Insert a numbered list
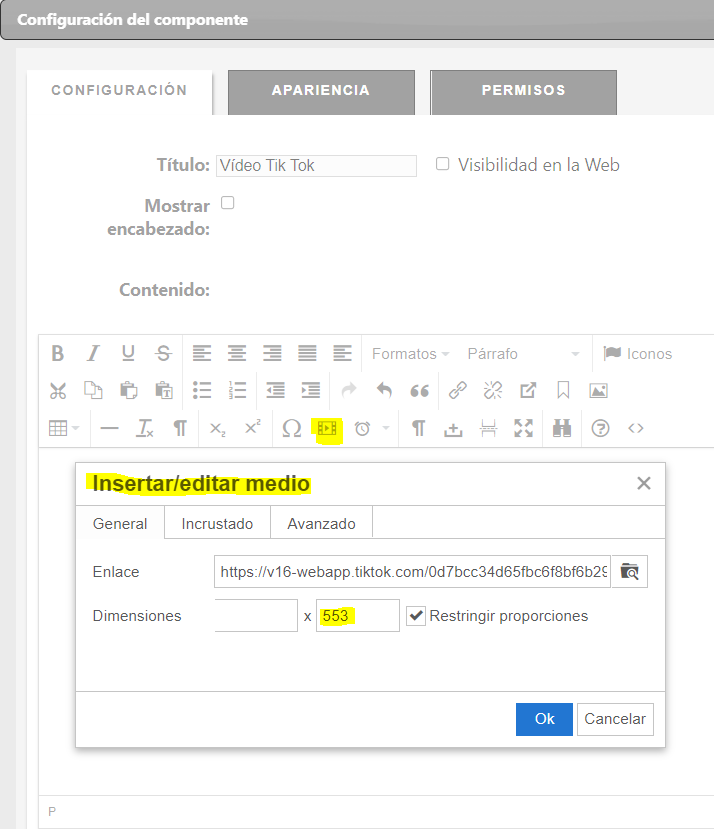 237,391
